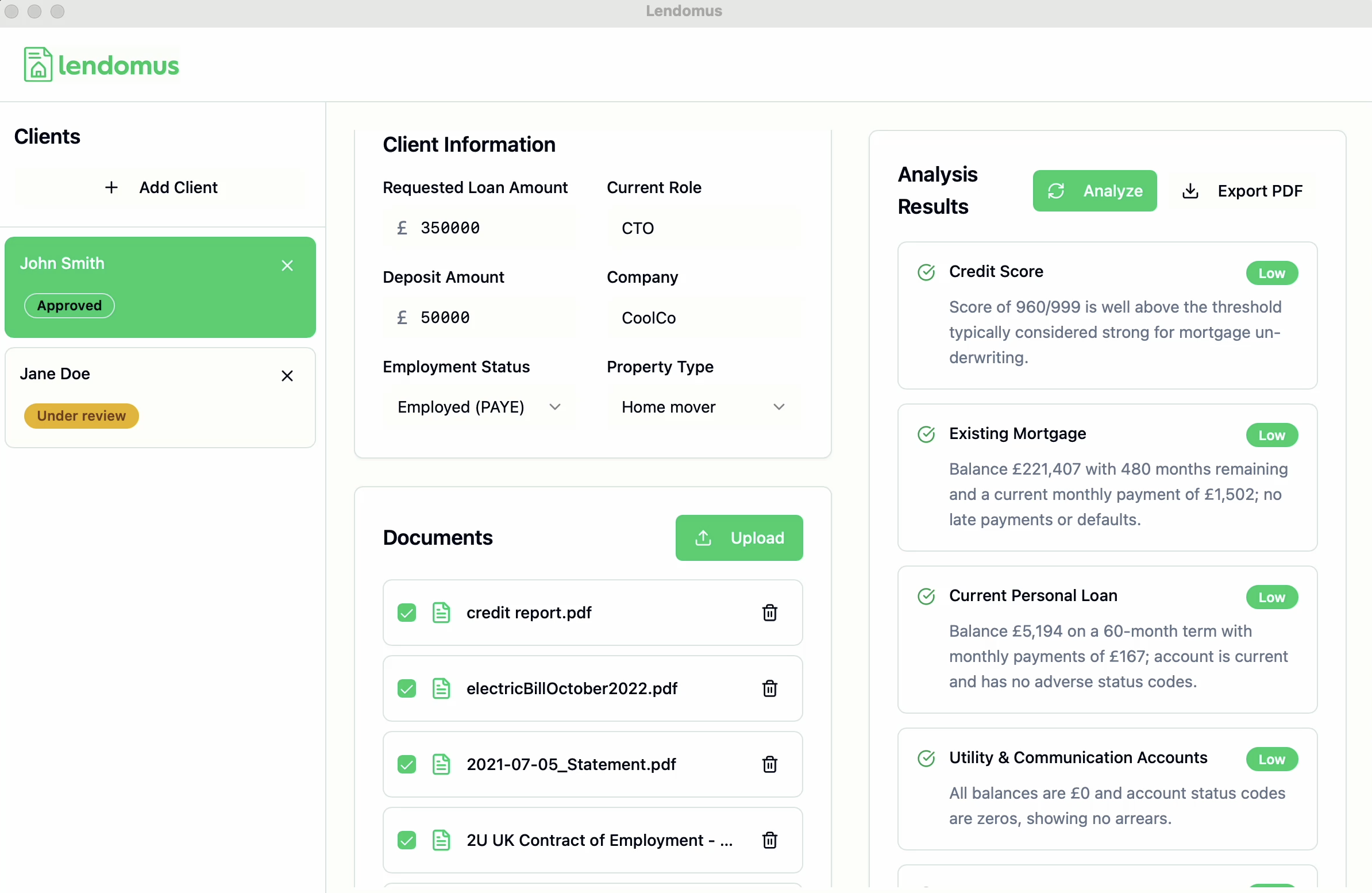Uncheck the credit report.pdf checkbox

pos(406,612)
